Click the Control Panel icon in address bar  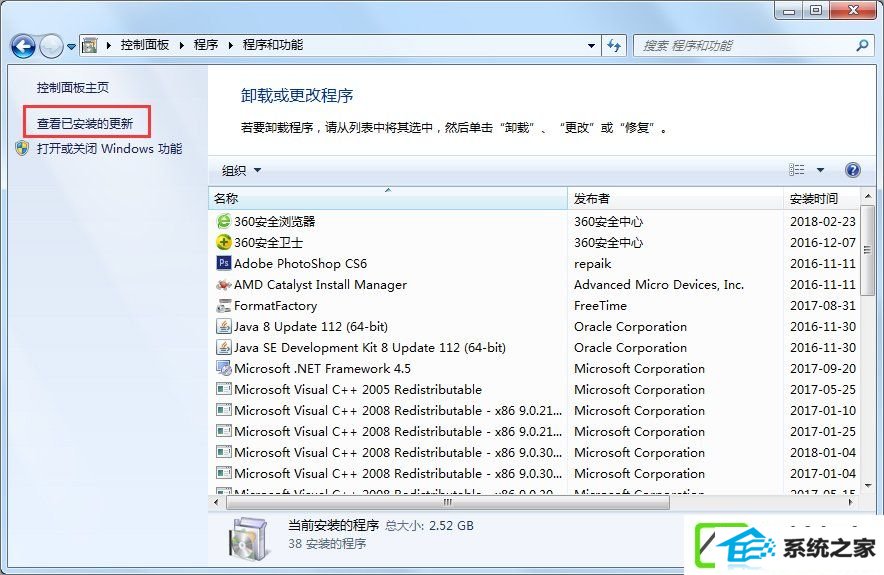90,46
